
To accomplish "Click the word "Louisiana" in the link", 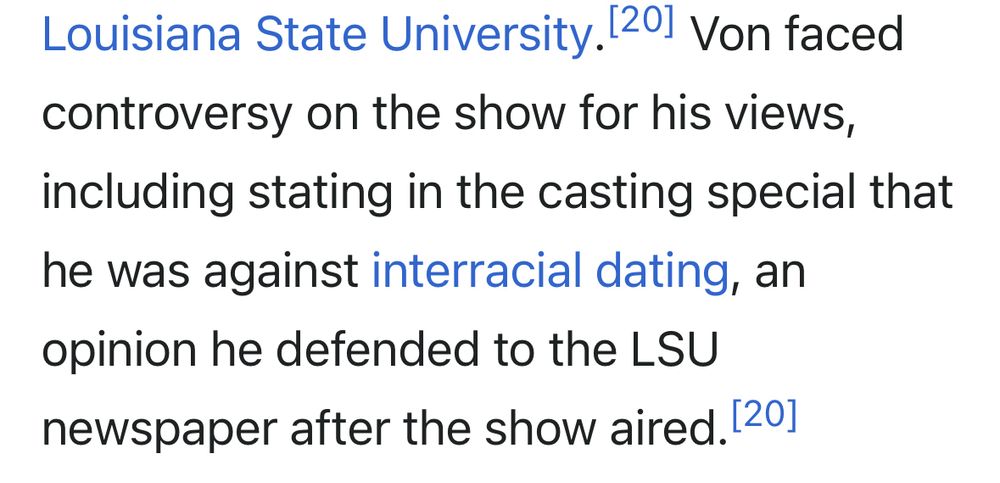I will click(142, 35).
